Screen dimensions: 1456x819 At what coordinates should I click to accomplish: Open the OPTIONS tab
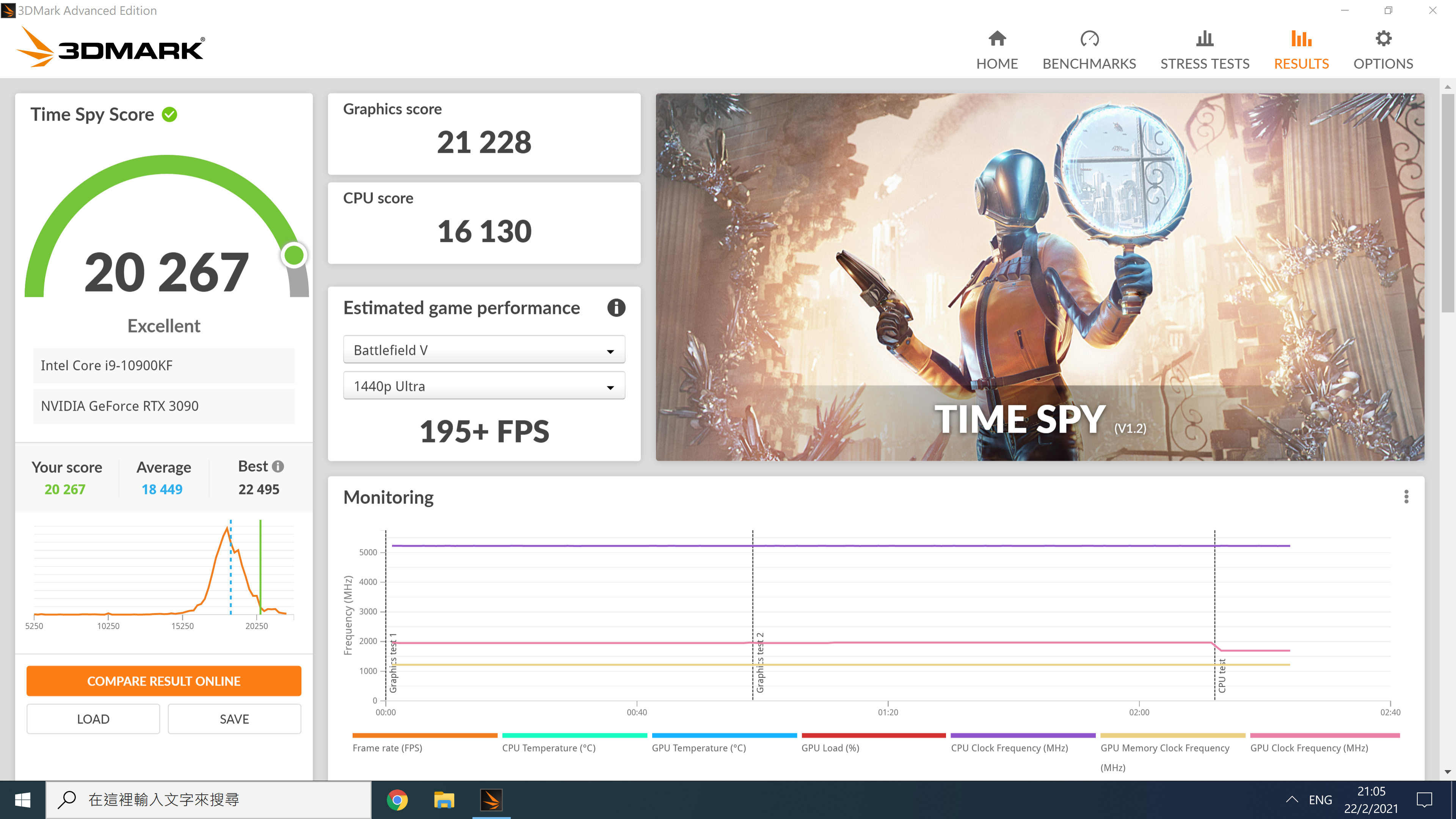pos(1383,50)
